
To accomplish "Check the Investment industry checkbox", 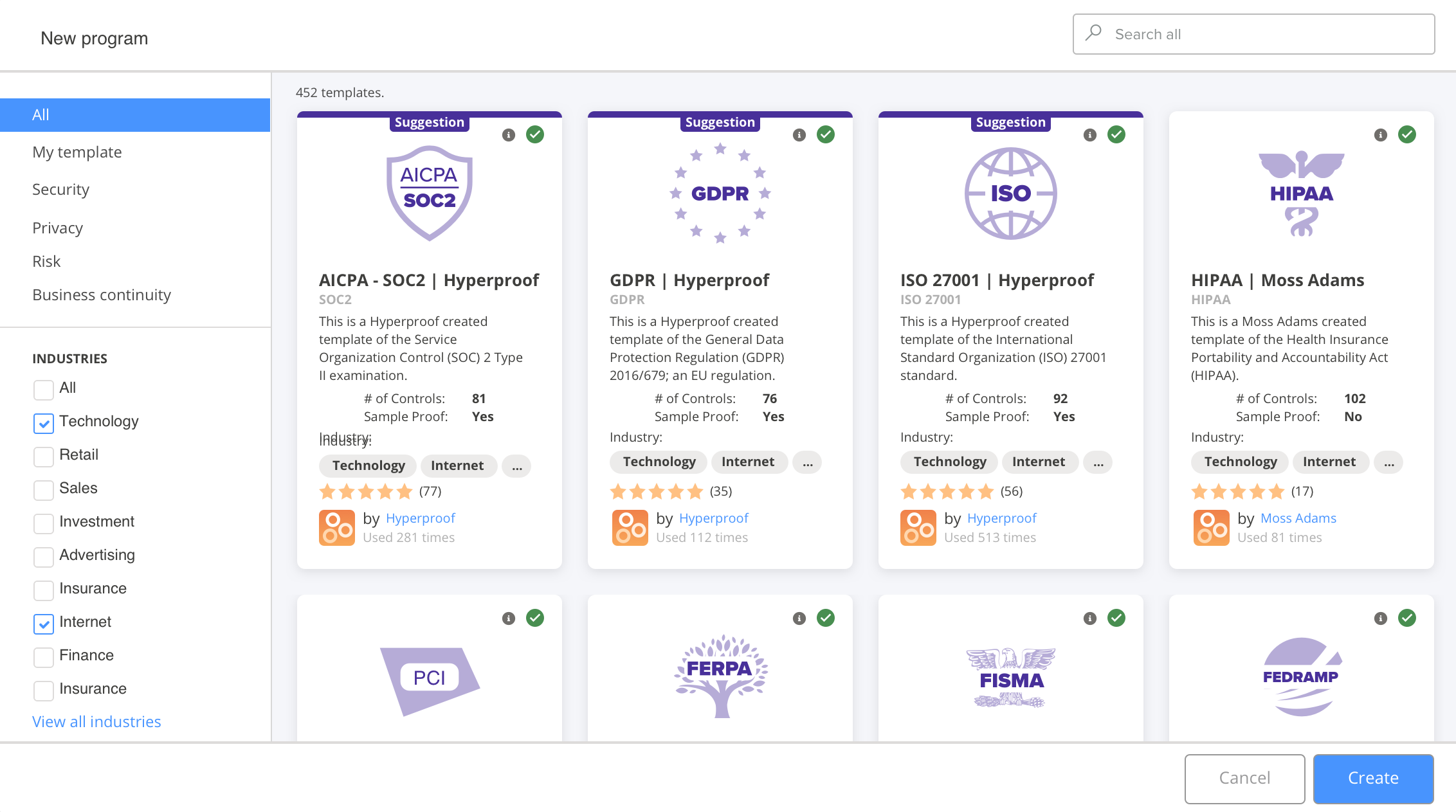I will (x=44, y=523).
